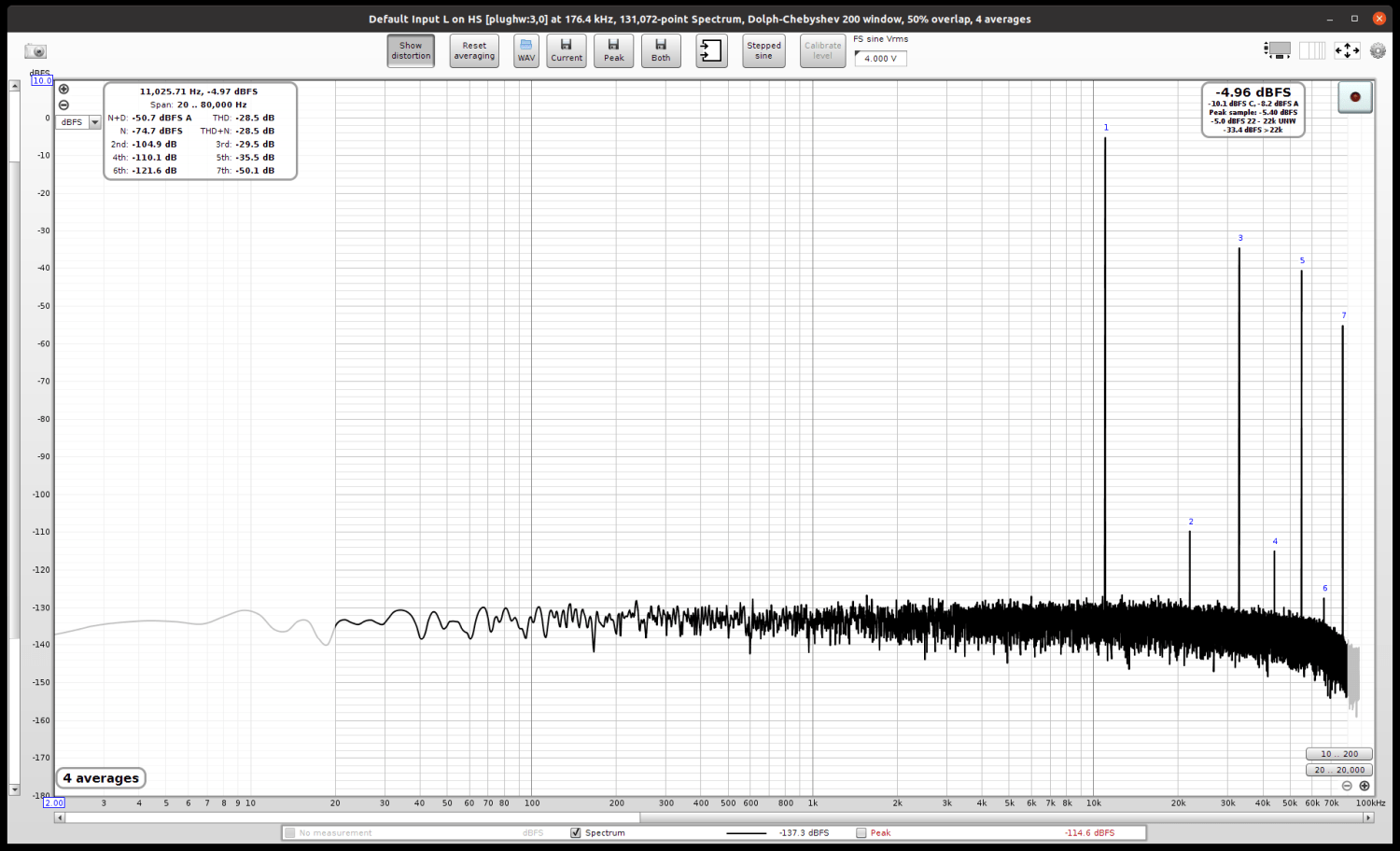Click the horizontal scrollbar thumb
Screen dimensions: 1400x851
[x=353, y=817]
